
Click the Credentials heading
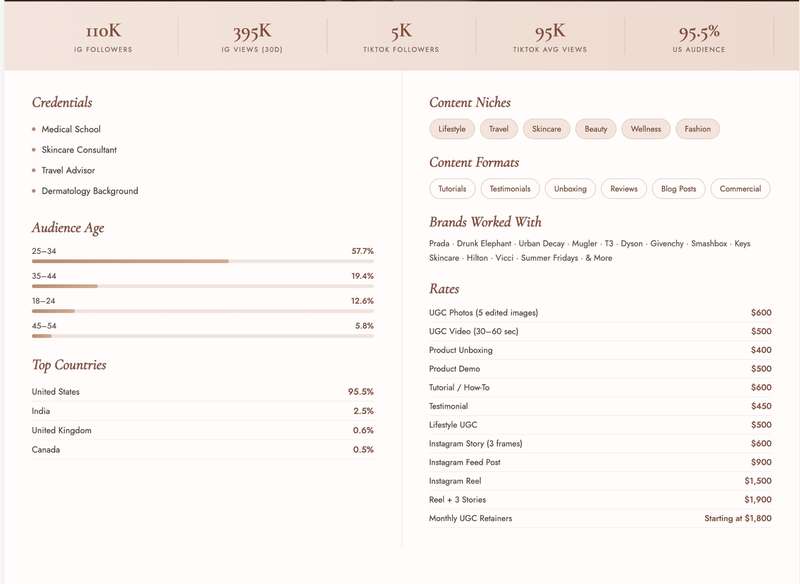coord(62,103)
